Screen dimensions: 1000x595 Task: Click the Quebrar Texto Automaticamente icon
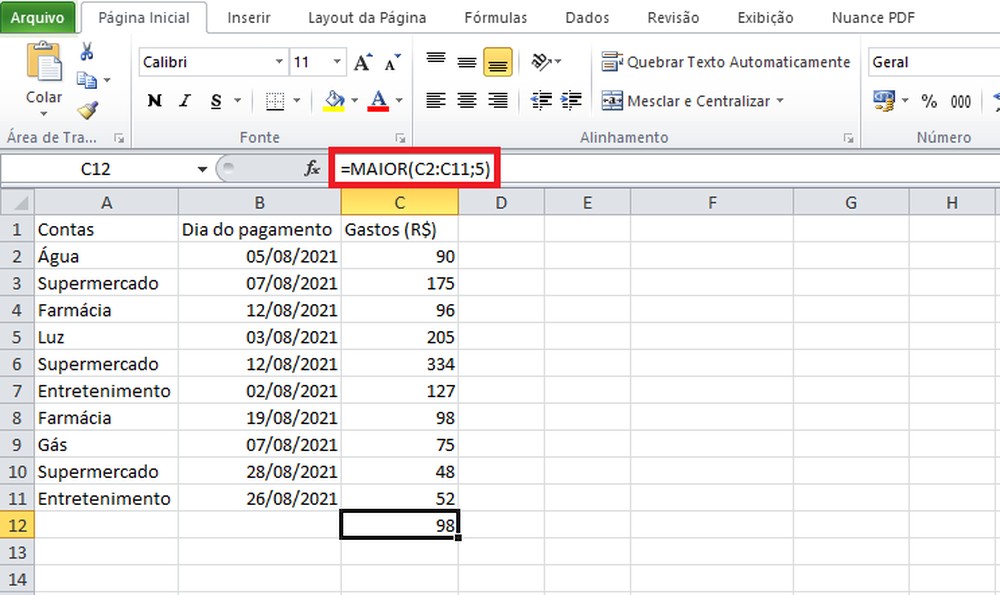point(614,61)
